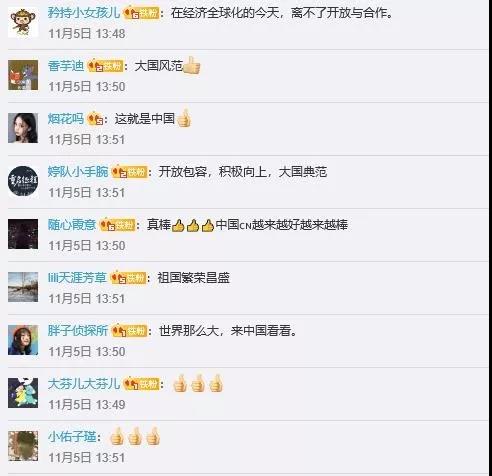Click the fan badge next to 香芋迪
Image resolution: width=492 pixels, height=476 pixels.
point(105,66)
